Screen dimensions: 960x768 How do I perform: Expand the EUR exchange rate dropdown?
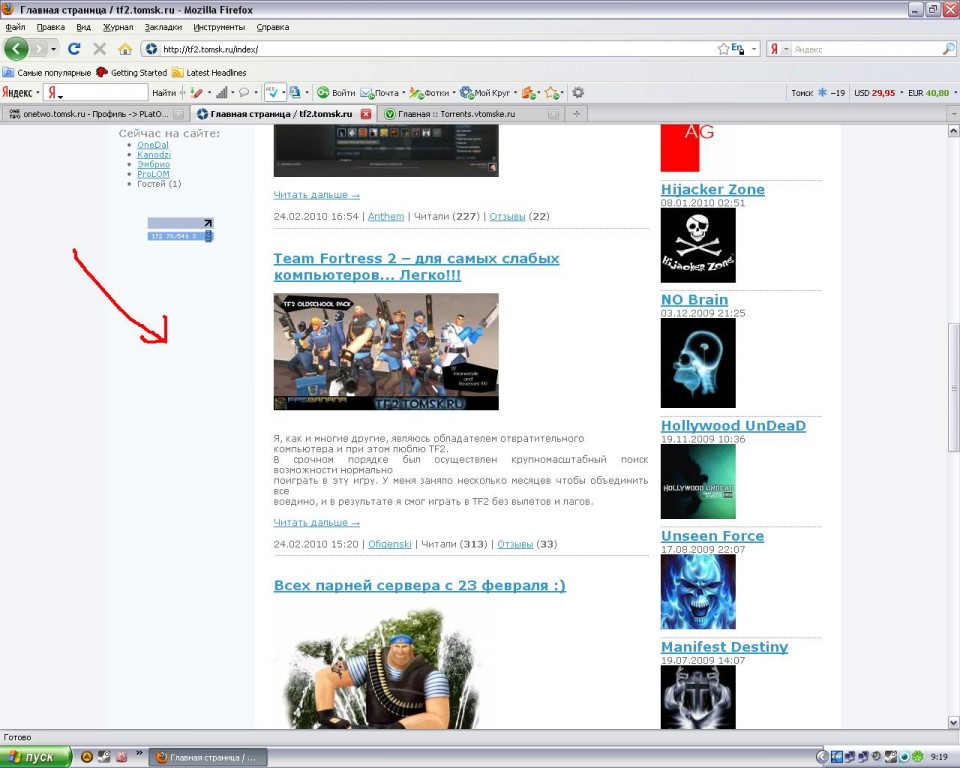click(x=955, y=93)
